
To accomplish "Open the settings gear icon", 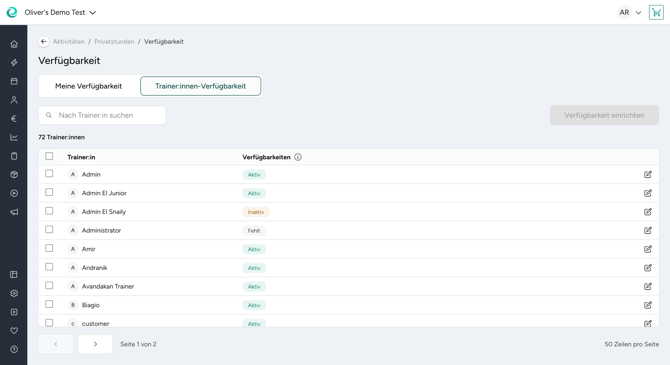I will pyautogui.click(x=14, y=293).
